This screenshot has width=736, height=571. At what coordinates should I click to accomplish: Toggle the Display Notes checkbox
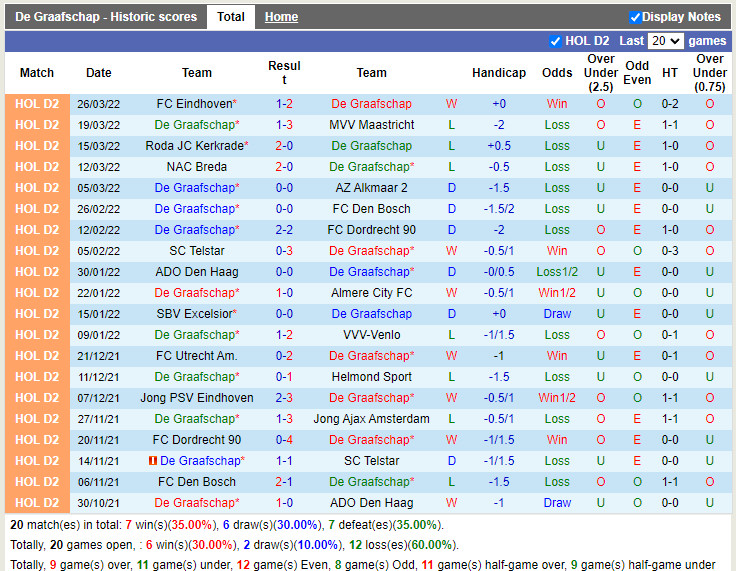(635, 17)
